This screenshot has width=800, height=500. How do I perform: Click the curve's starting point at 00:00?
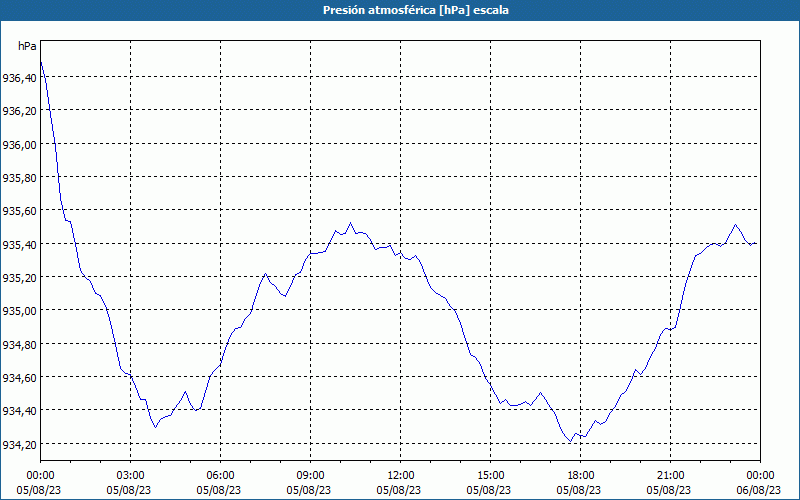(41, 62)
